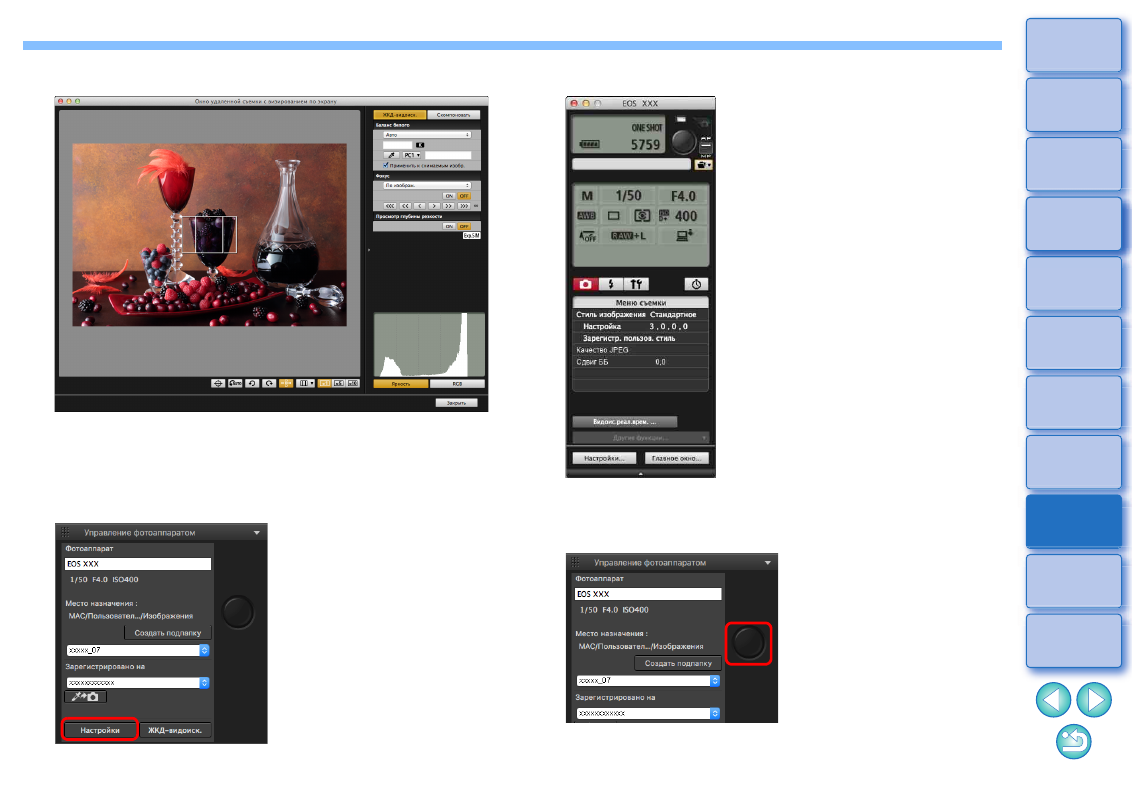The width and height of the screenshot is (1132, 800).
Task: Click the rotate left icon below preview
Action: click(252, 383)
